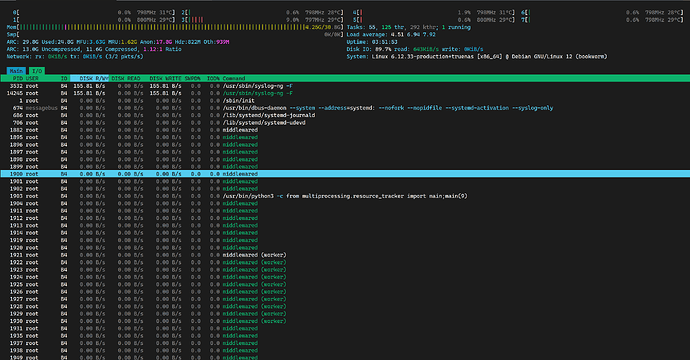Click the Tasks count summary line
Image resolution: width=690 pixels, height=360 pixels.
click(x=408, y=27)
